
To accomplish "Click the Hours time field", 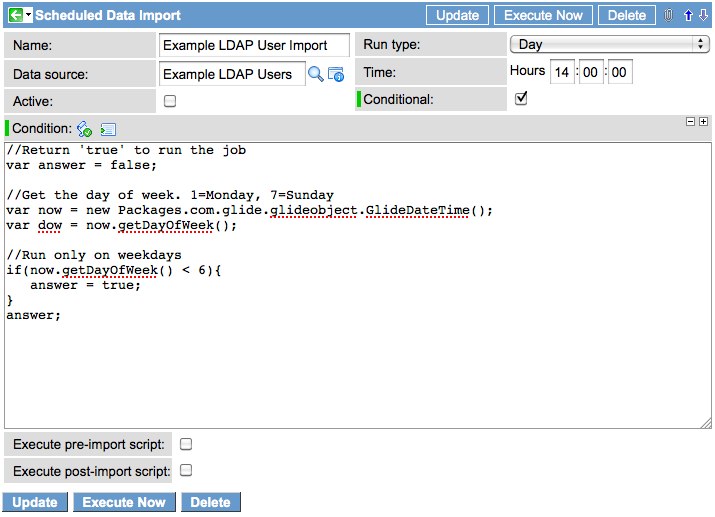I will coord(561,72).
